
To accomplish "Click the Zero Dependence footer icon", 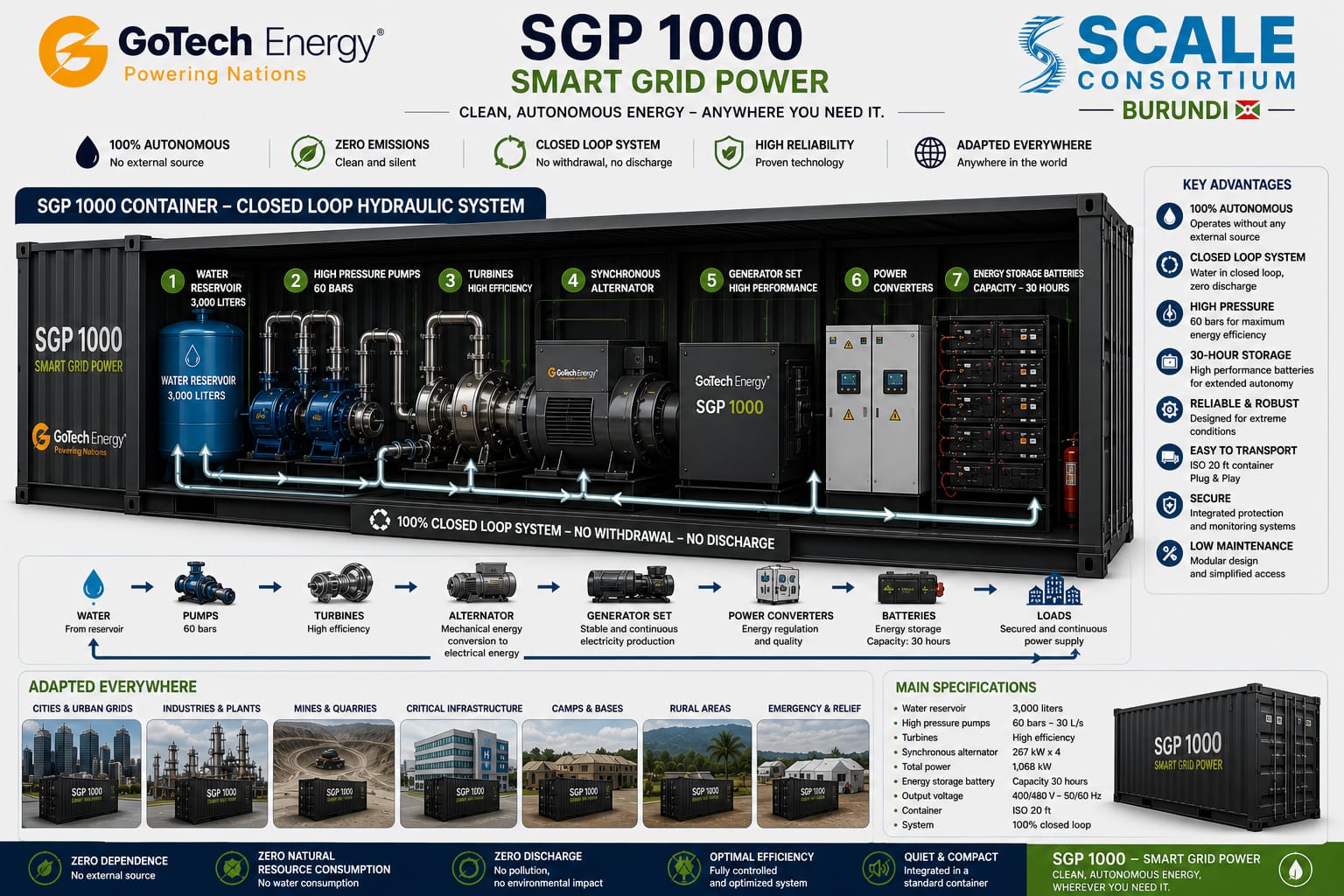I will coord(45,869).
